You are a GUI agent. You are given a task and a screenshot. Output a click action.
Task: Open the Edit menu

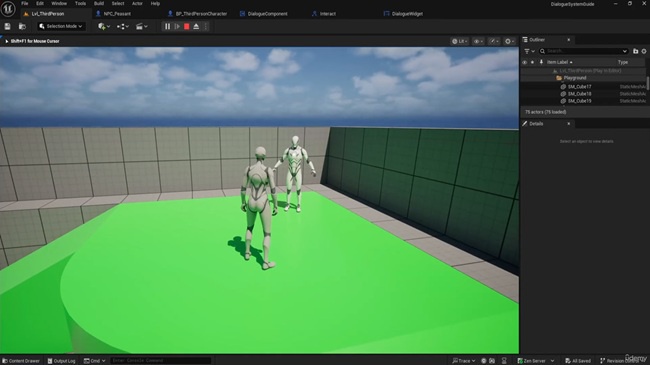(x=40, y=3)
